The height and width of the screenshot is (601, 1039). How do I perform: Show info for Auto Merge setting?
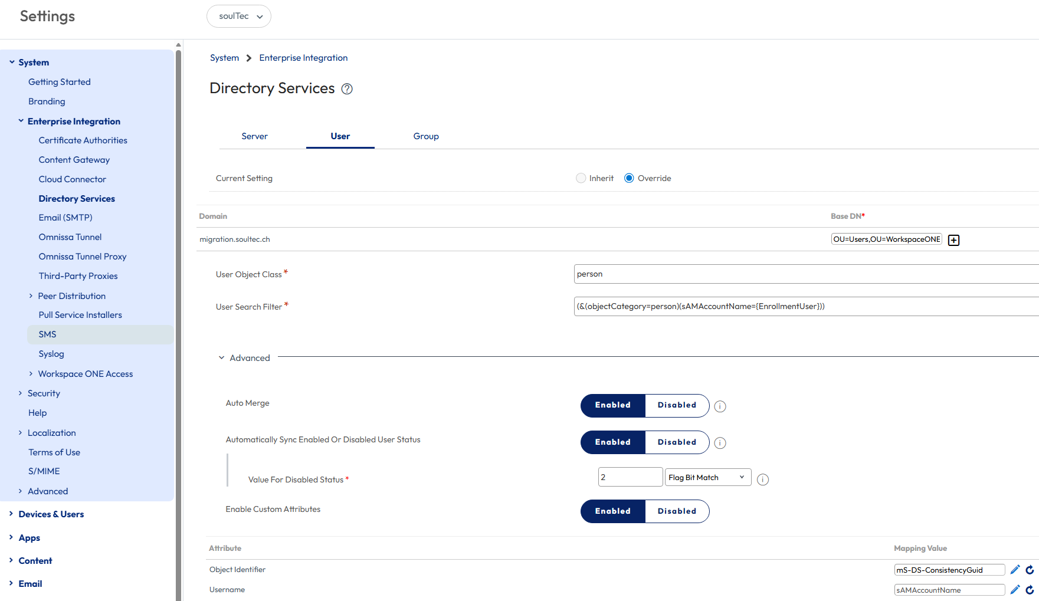(x=720, y=406)
